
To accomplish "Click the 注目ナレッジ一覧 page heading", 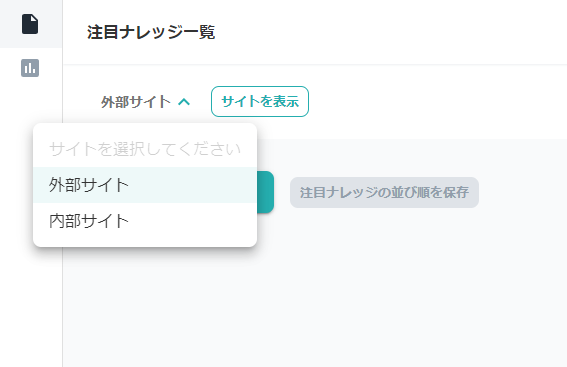I will point(151,32).
